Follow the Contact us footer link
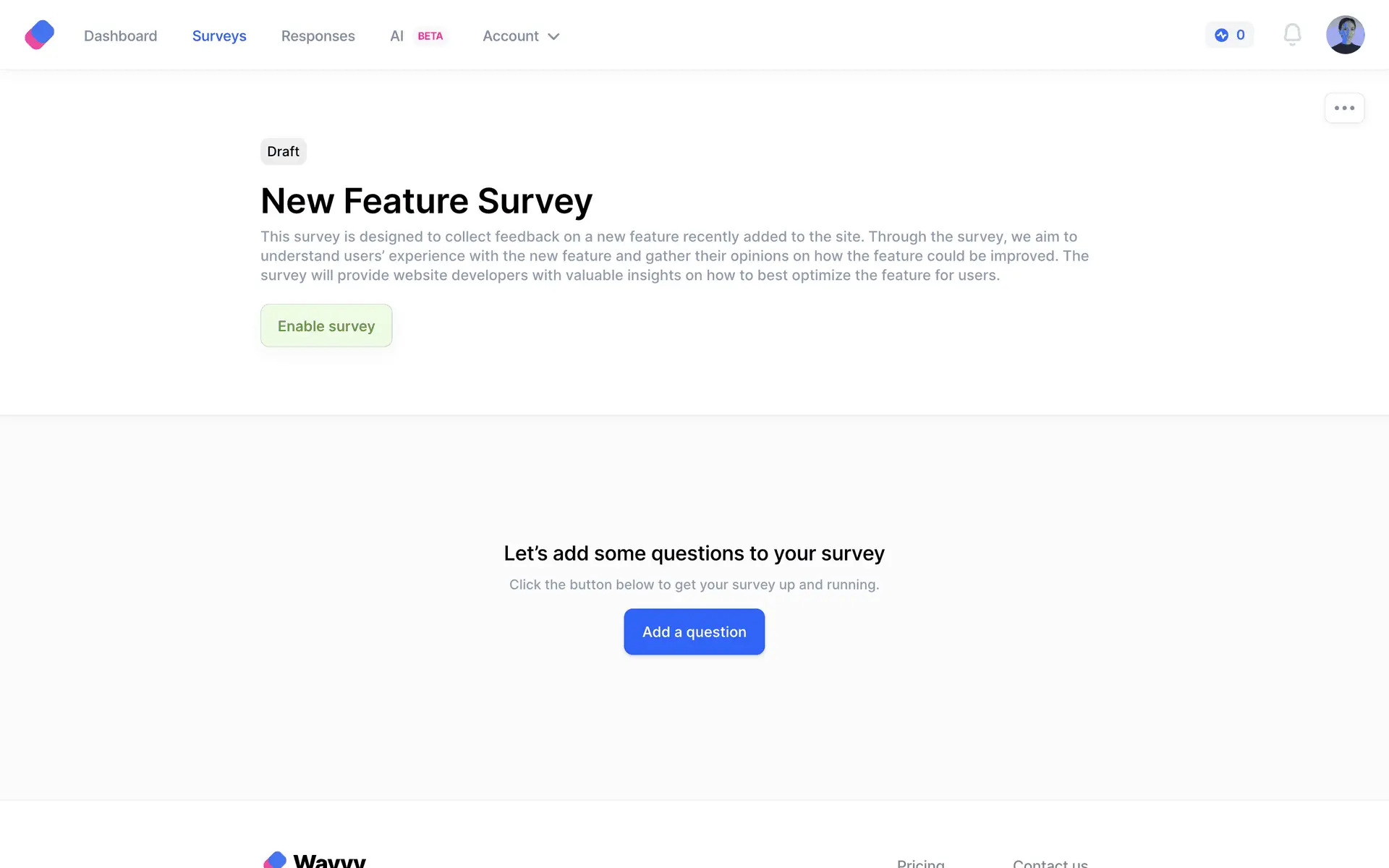Screen dimensions: 1389x868 pos(1050,862)
